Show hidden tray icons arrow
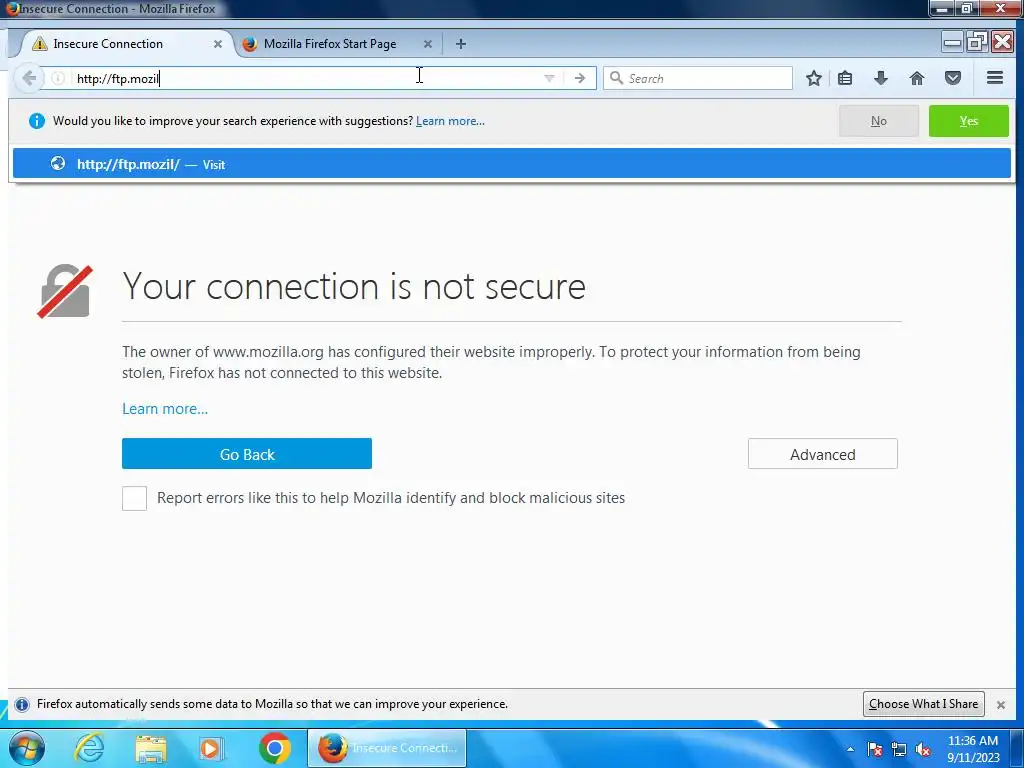Viewport: 1024px width, 768px height. 850,749
